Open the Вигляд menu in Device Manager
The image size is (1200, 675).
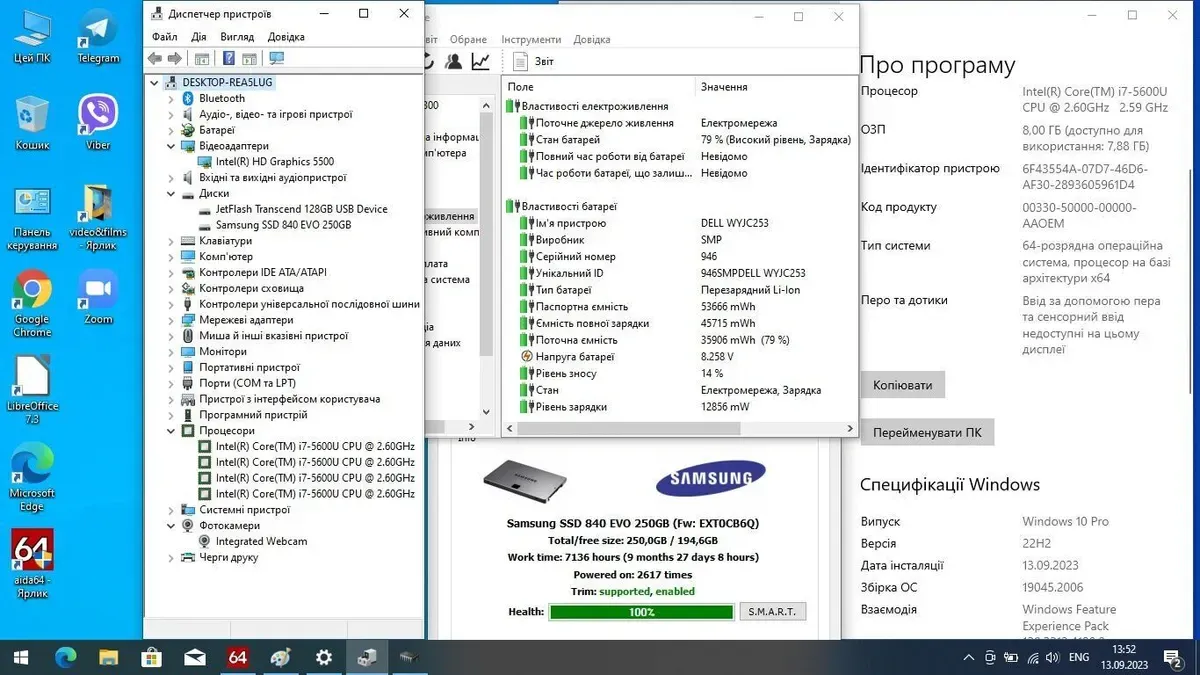[x=237, y=37]
